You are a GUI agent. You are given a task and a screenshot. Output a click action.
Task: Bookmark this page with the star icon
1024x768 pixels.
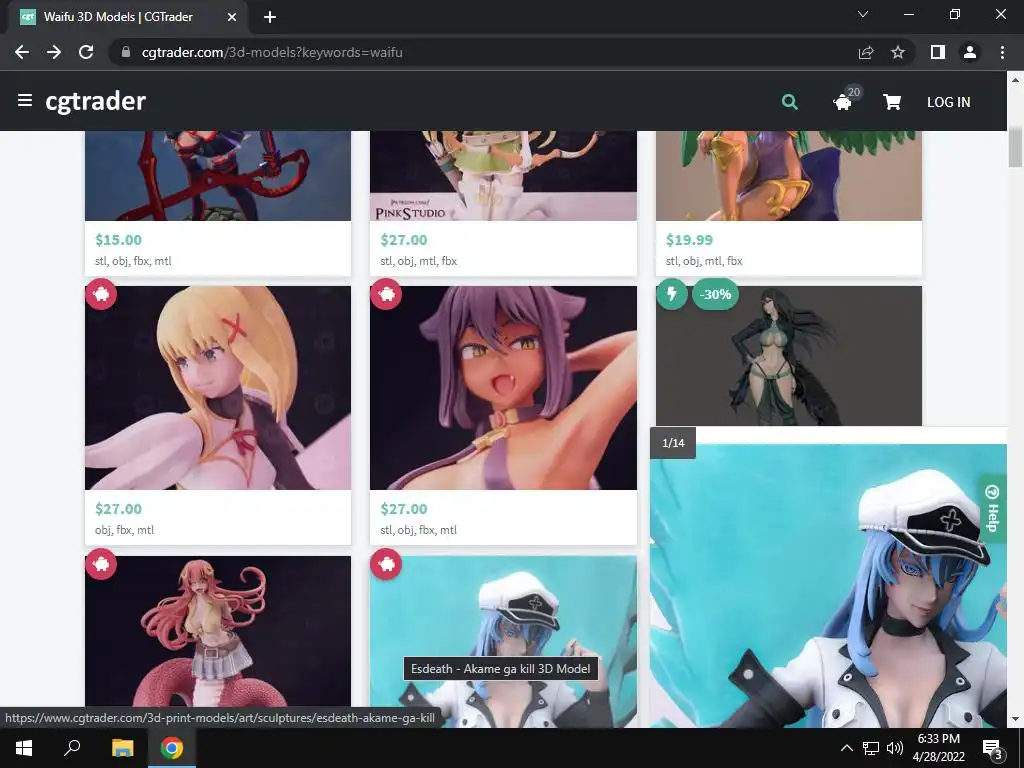[x=898, y=52]
